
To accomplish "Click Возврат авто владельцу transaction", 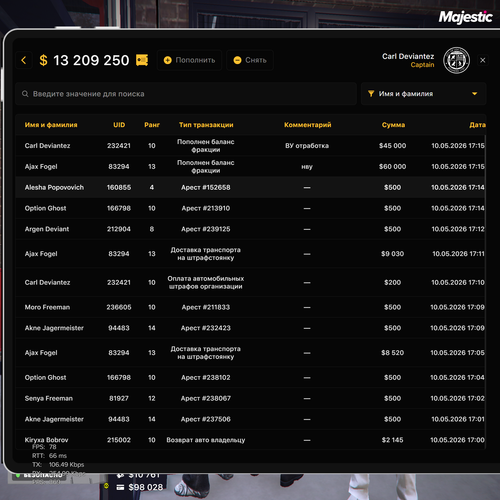I will [x=206, y=440].
